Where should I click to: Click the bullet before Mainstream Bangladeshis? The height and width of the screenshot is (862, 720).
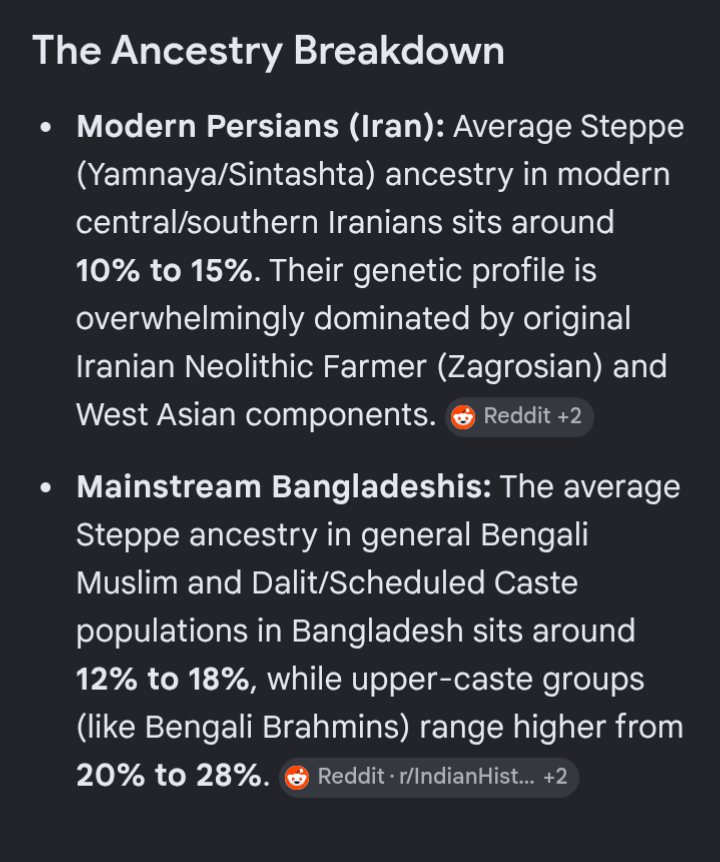46,488
